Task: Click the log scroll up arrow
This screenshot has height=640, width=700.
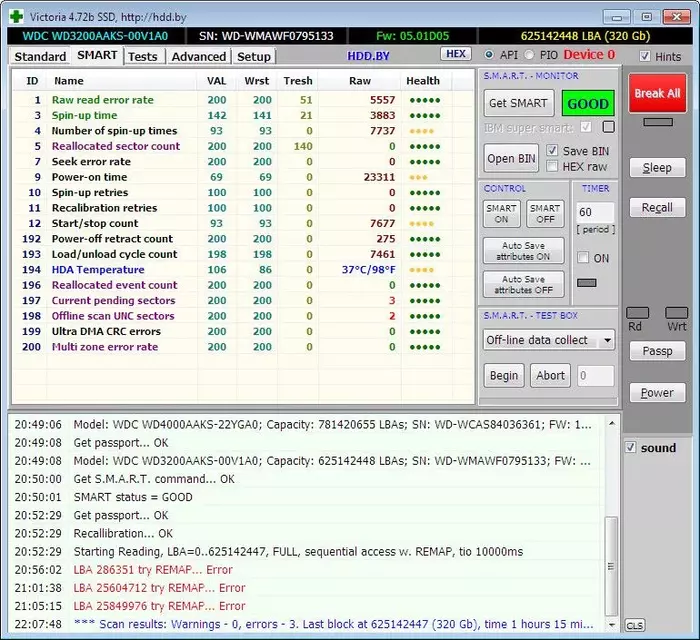Action: coord(612,424)
